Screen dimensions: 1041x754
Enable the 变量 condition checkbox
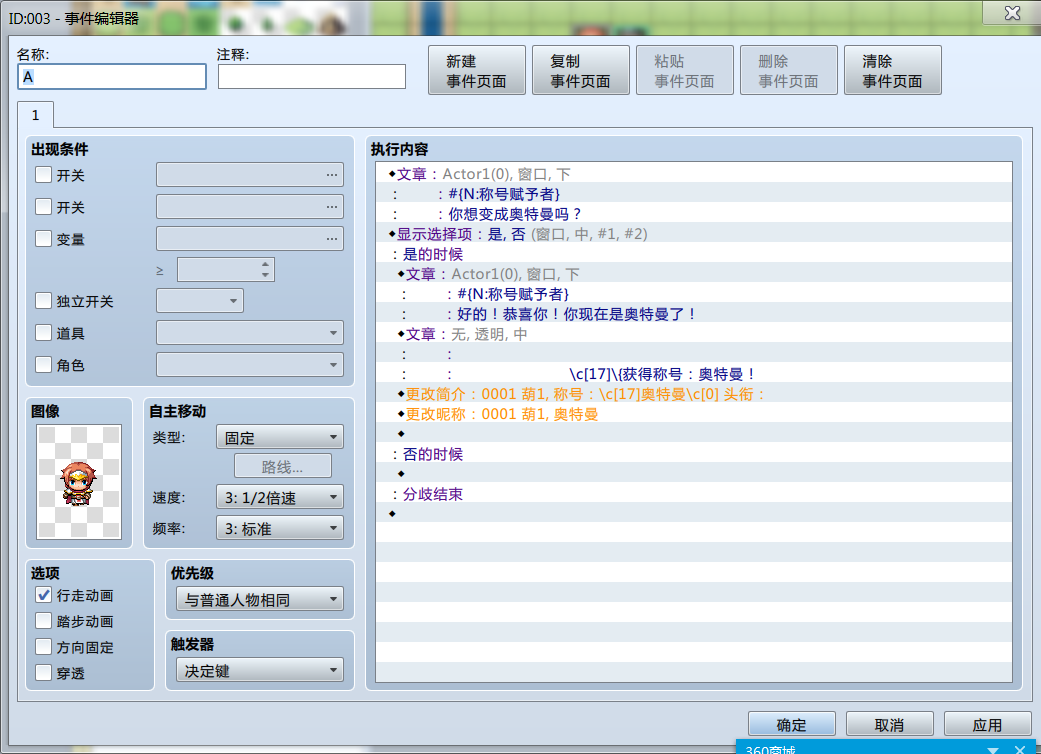click(43, 239)
